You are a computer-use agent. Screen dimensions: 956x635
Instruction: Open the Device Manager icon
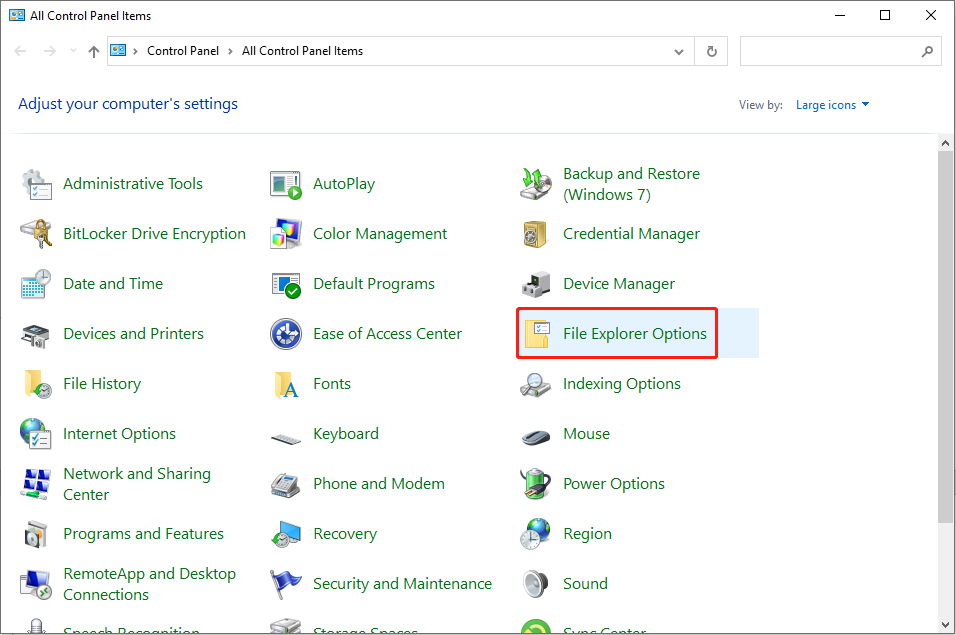(536, 284)
